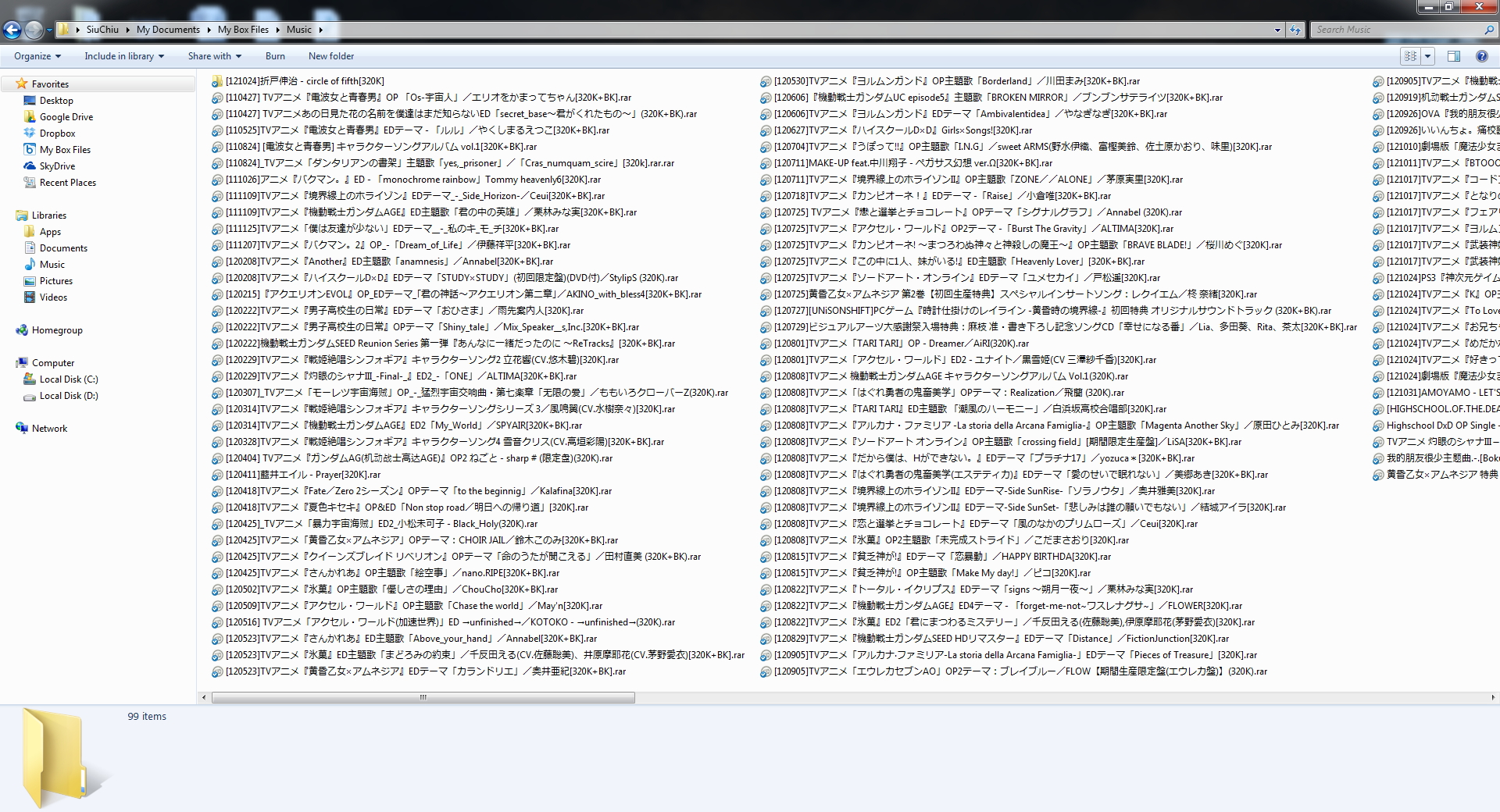Click the New folder button
This screenshot has height=812, width=1500.
coord(330,56)
